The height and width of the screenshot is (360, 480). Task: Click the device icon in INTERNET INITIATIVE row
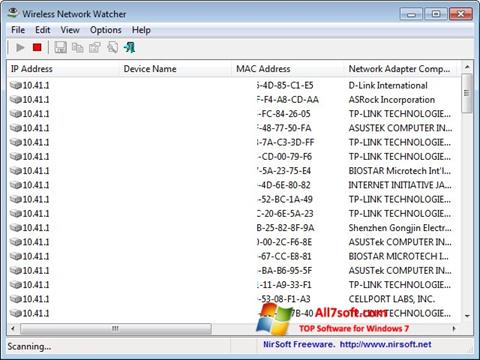[x=15, y=185]
